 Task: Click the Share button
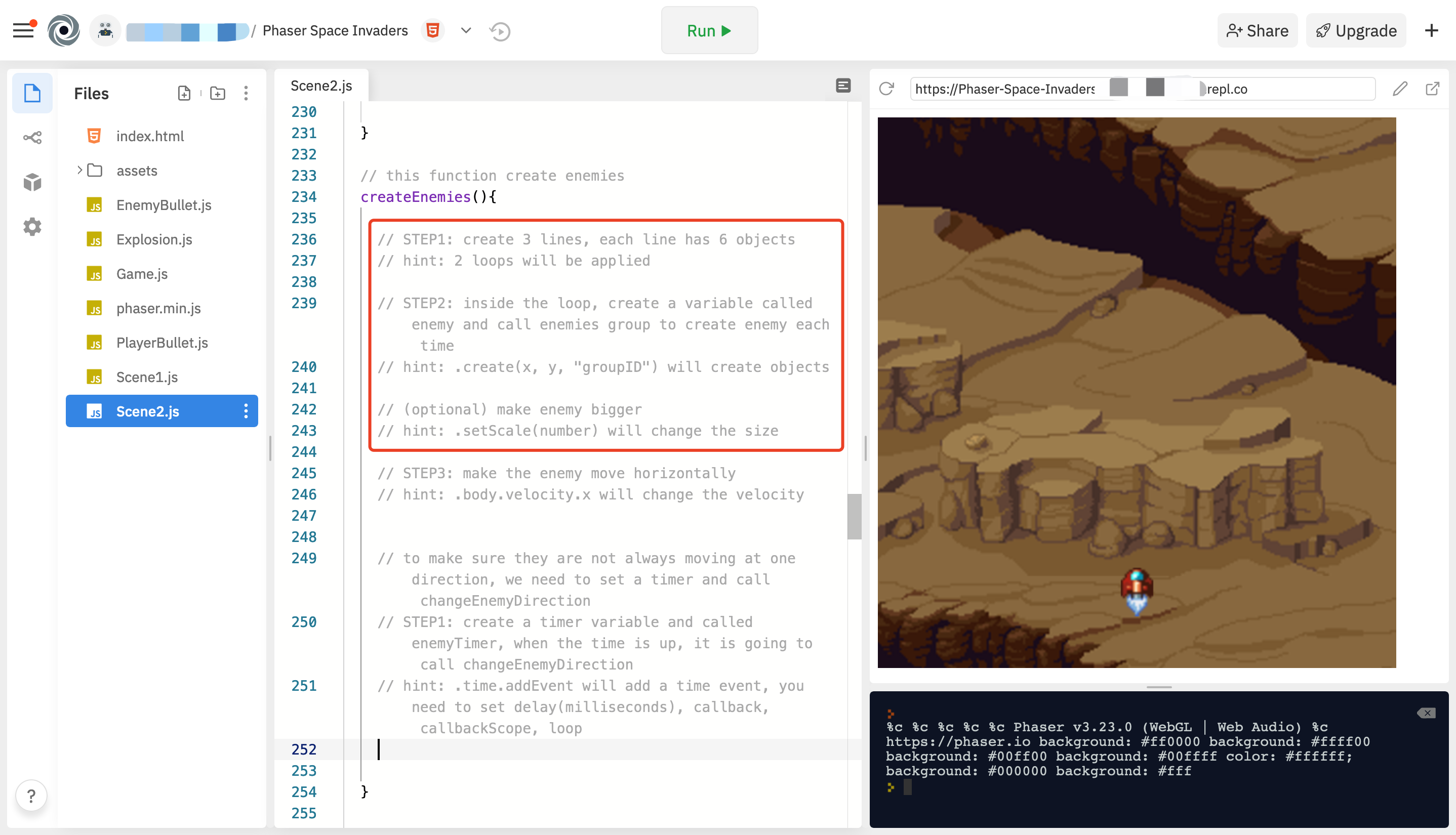click(1257, 30)
